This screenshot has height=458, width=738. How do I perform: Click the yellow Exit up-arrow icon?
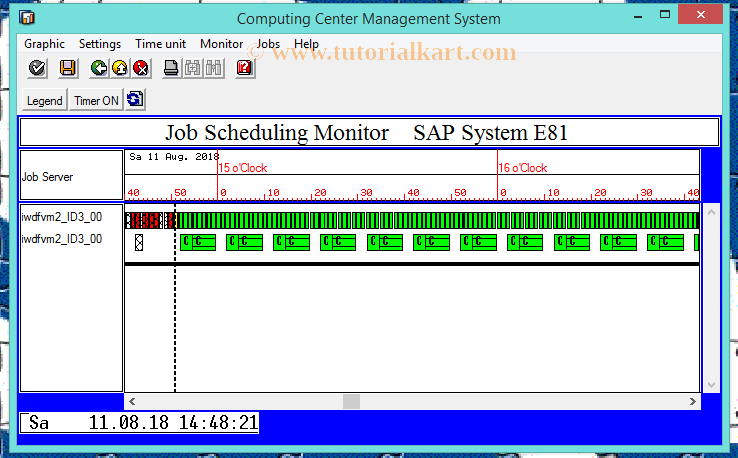[x=120, y=68]
